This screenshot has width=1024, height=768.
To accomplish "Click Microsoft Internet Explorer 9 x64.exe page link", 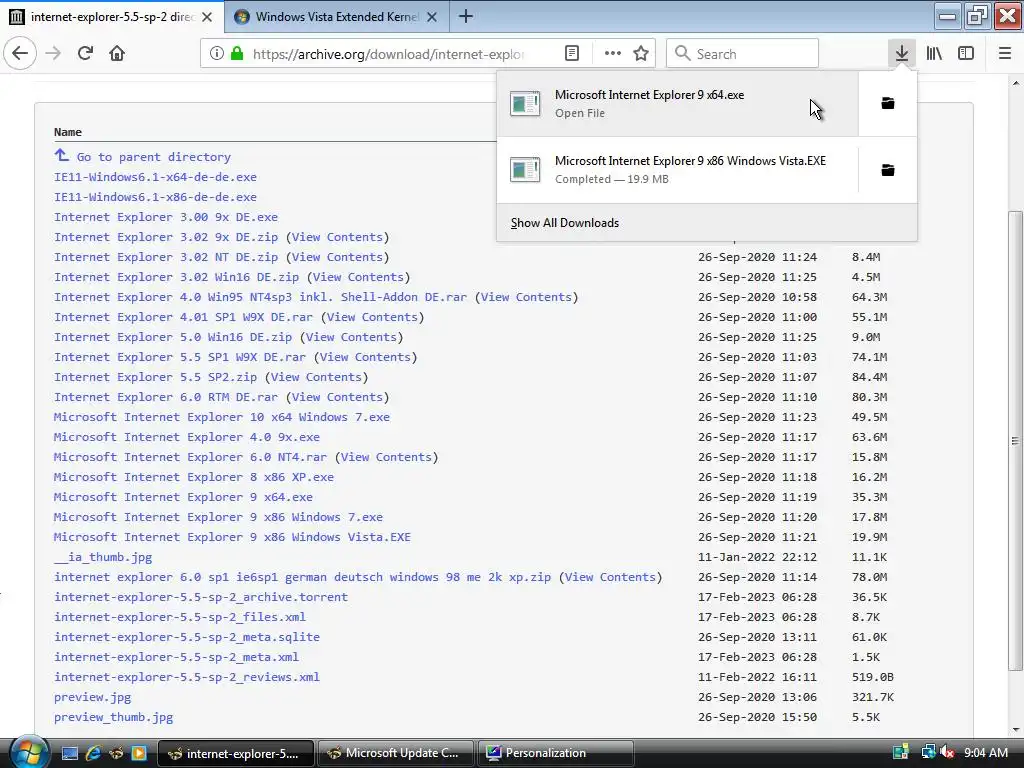I will 184,497.
